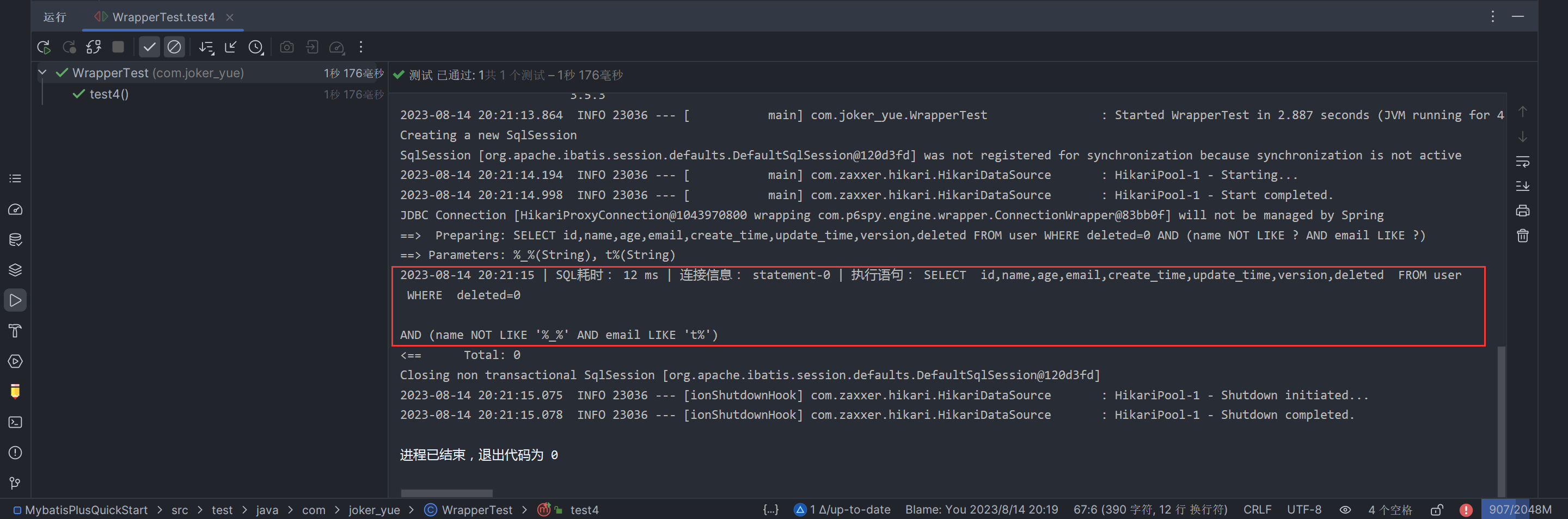1568x519 pixels.
Task: Open the CRLF line separator dropdown
Action: (x=1257, y=510)
